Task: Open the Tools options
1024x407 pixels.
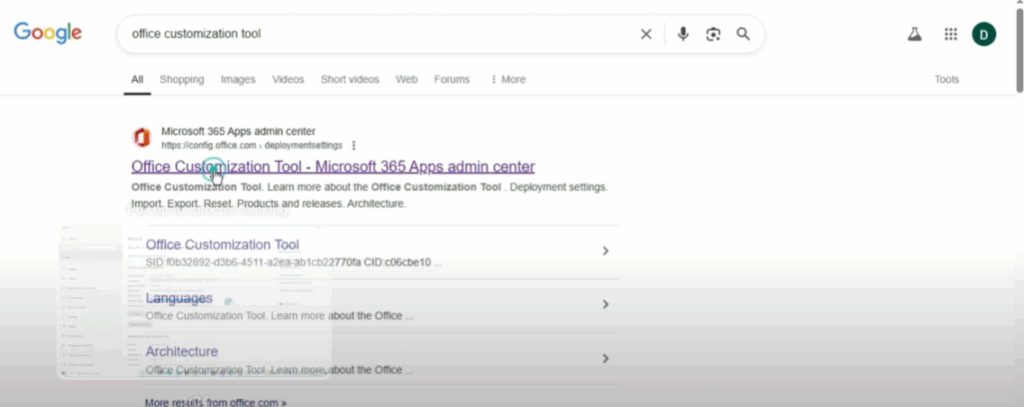Action: point(946,79)
